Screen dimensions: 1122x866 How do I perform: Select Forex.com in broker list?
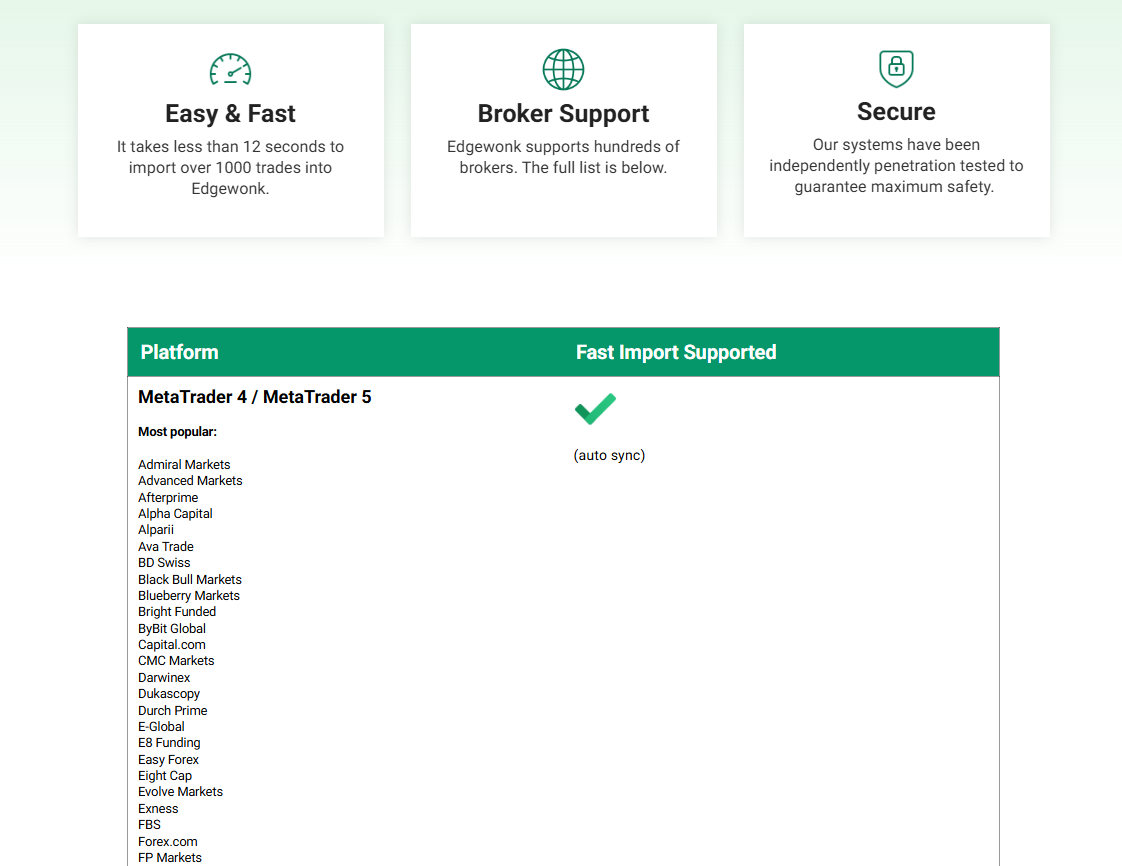[167, 842]
